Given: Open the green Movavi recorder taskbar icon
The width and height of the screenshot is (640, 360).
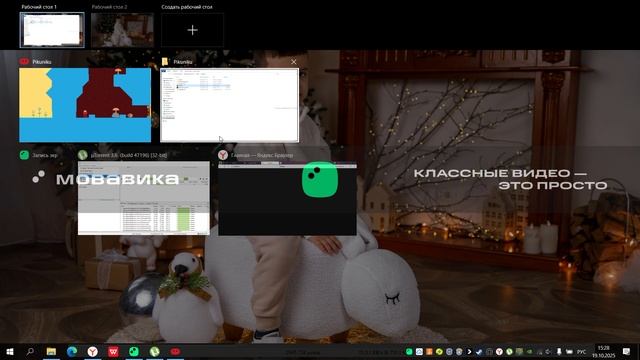Looking at the screenshot, I should pos(134,351).
